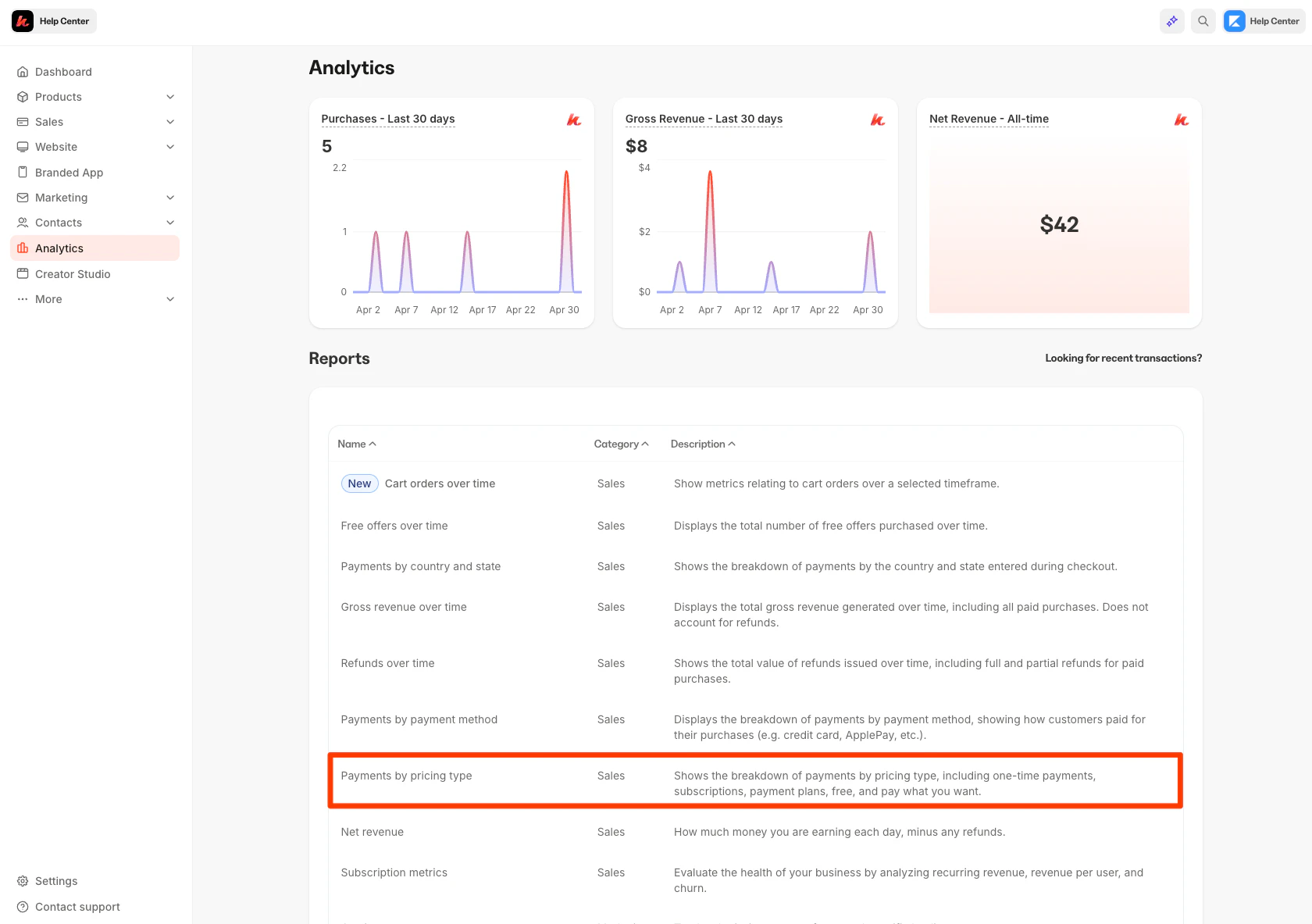The height and width of the screenshot is (924, 1312).
Task: Toggle the Name column sort order
Action: (x=356, y=444)
